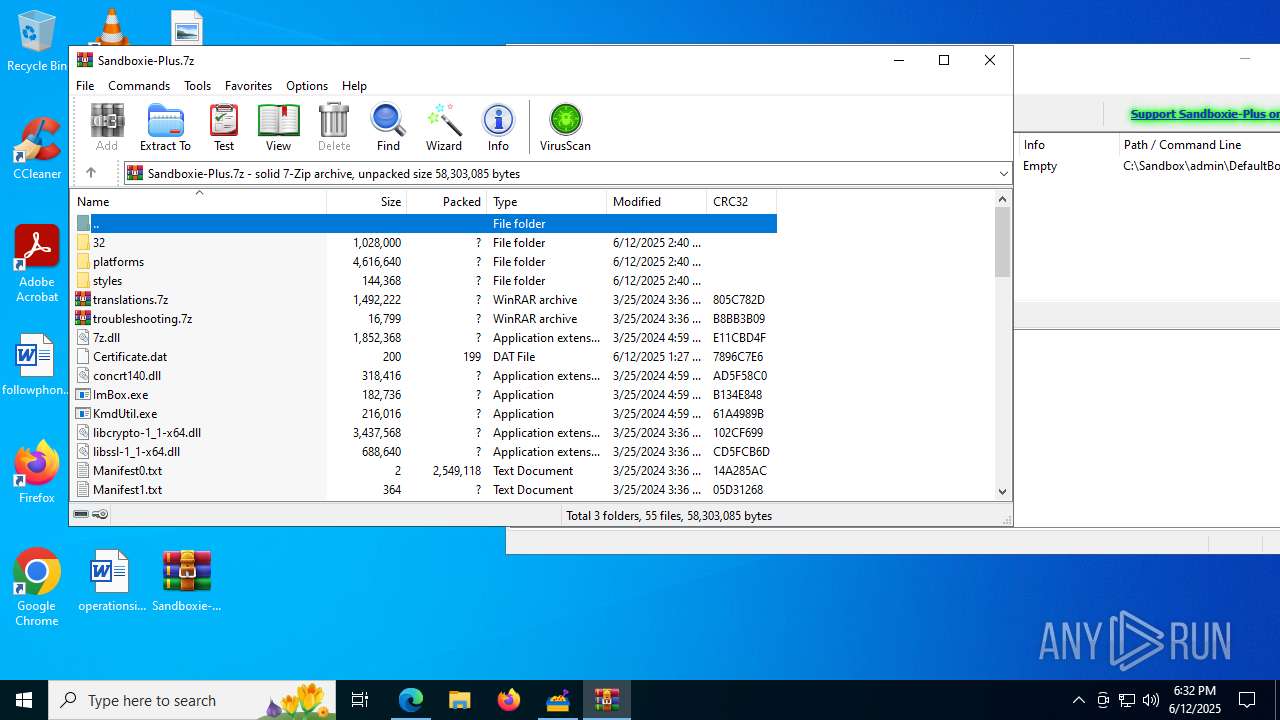Launch the Wizard tool
Image resolution: width=1280 pixels, height=720 pixels.
[444, 127]
